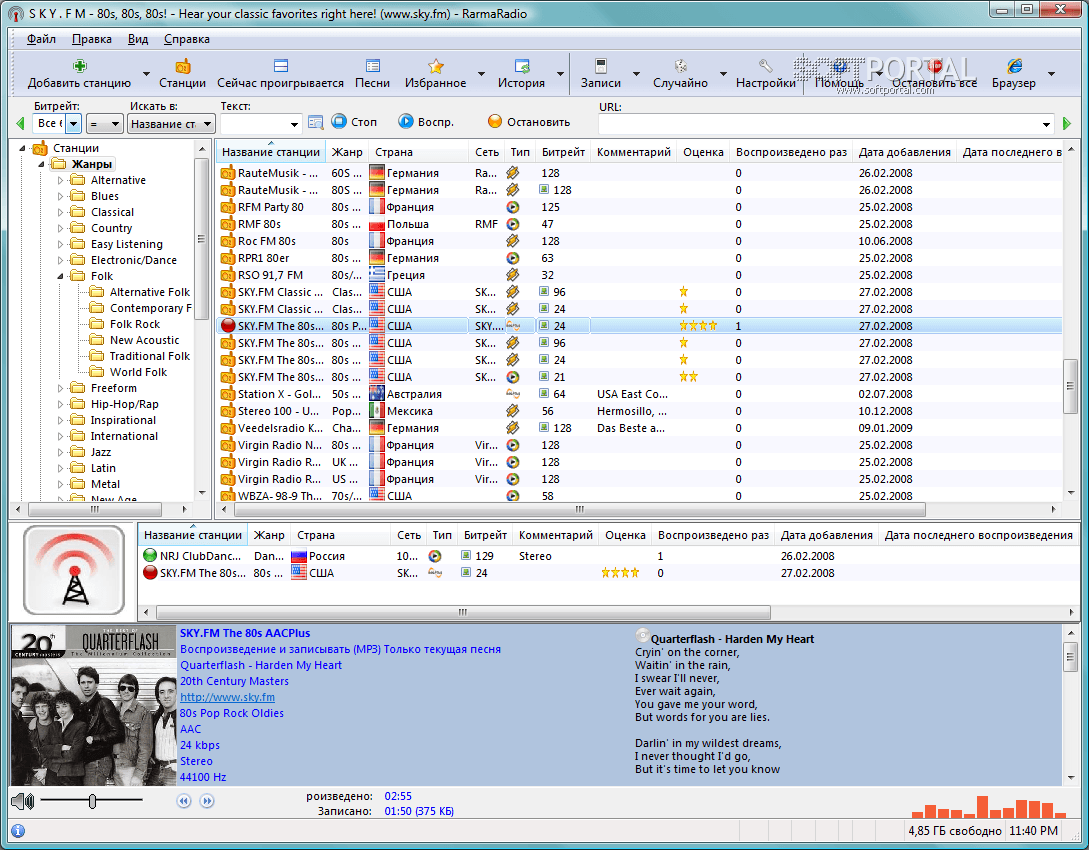Expand the Jazz genre folder
This screenshot has width=1089, height=850.
tap(61, 452)
